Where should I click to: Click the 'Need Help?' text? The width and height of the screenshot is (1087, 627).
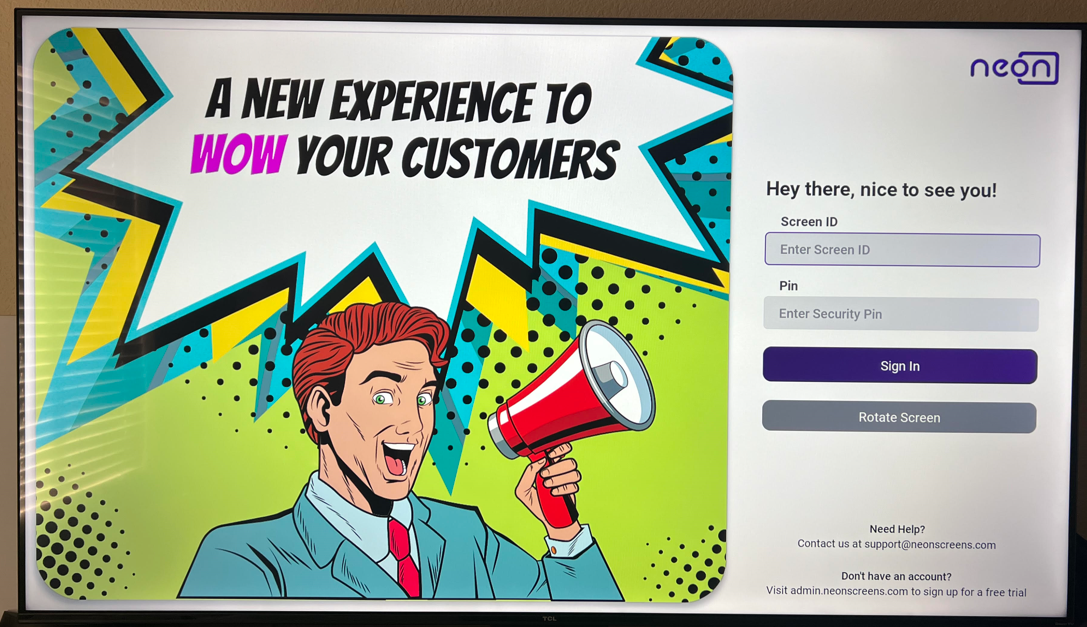coord(897,529)
